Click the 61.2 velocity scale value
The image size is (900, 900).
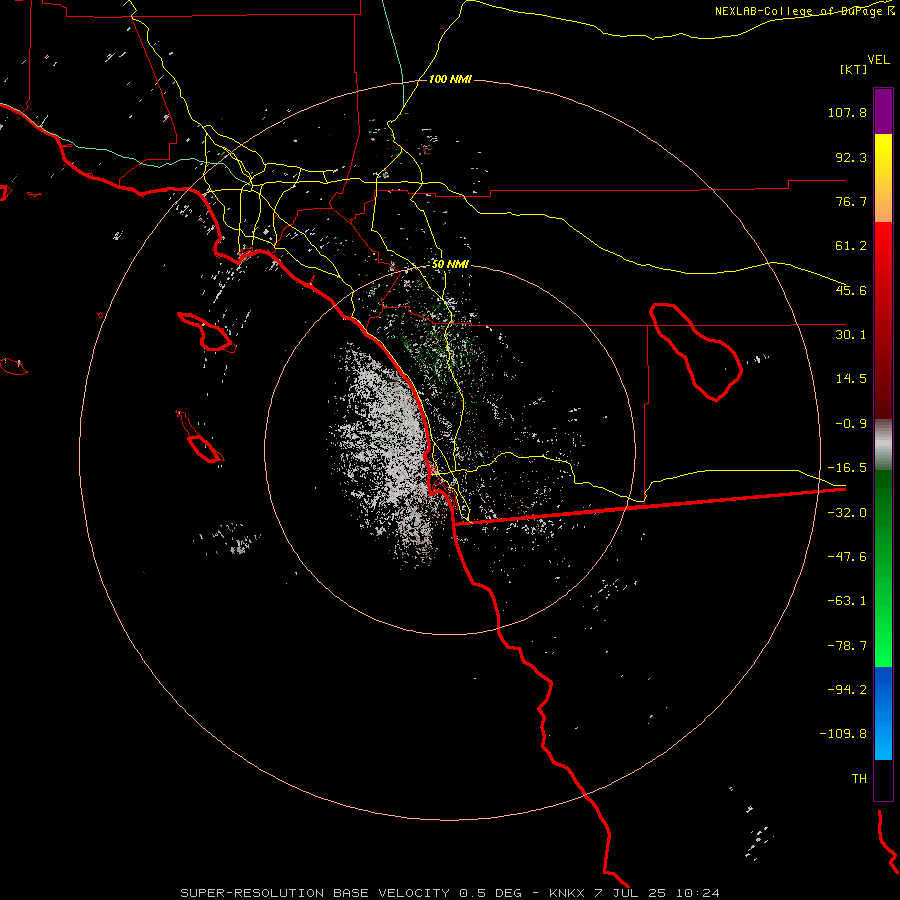851,246
